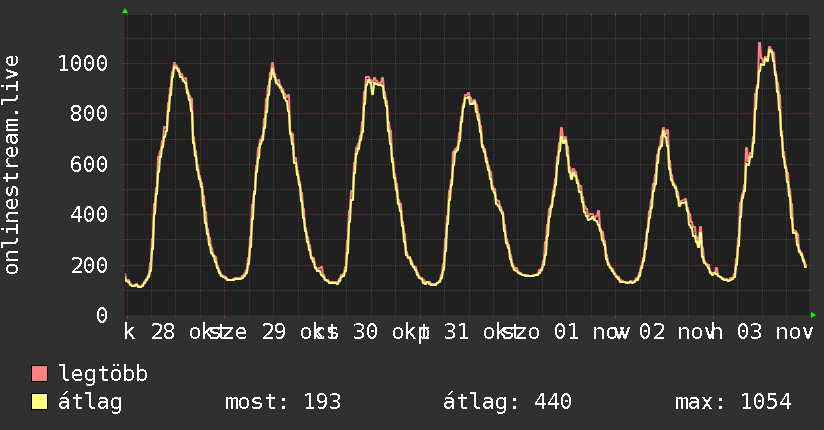
Task: Click the '31 okt' date label
Action: point(480,332)
